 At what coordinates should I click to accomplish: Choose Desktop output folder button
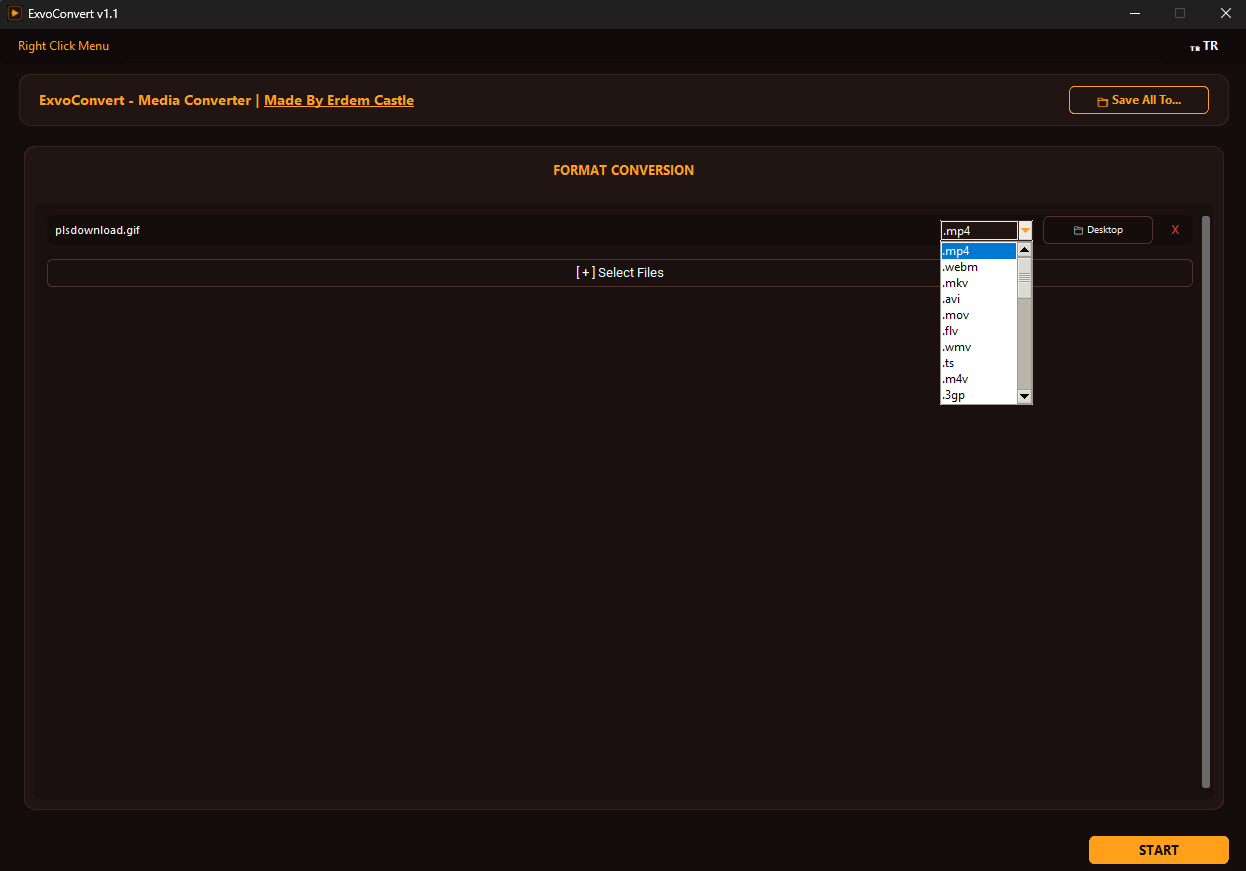1098,230
